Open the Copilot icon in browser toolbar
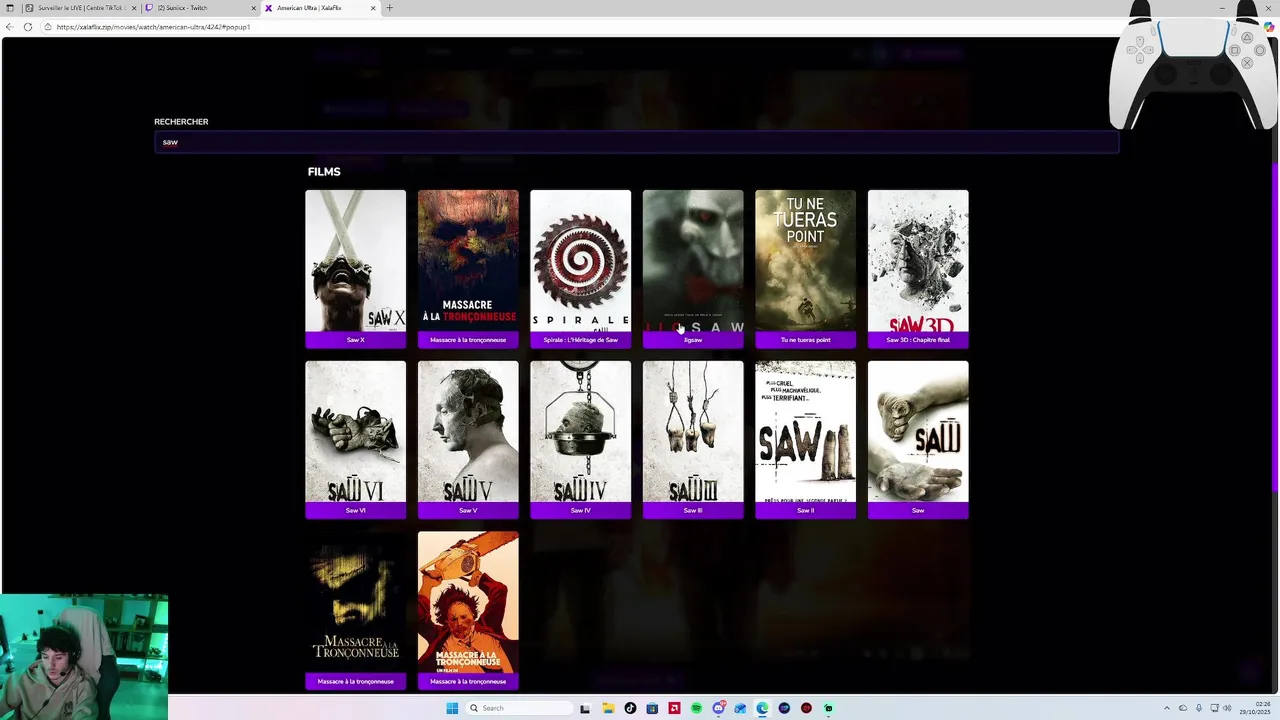Screen dimensions: 1280x720 [1269, 27]
